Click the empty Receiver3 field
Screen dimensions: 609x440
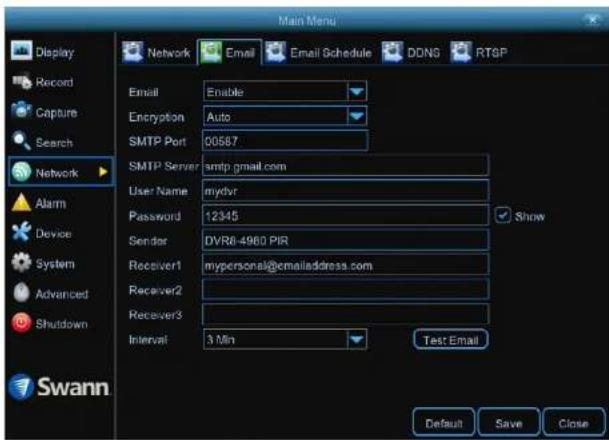345,315
